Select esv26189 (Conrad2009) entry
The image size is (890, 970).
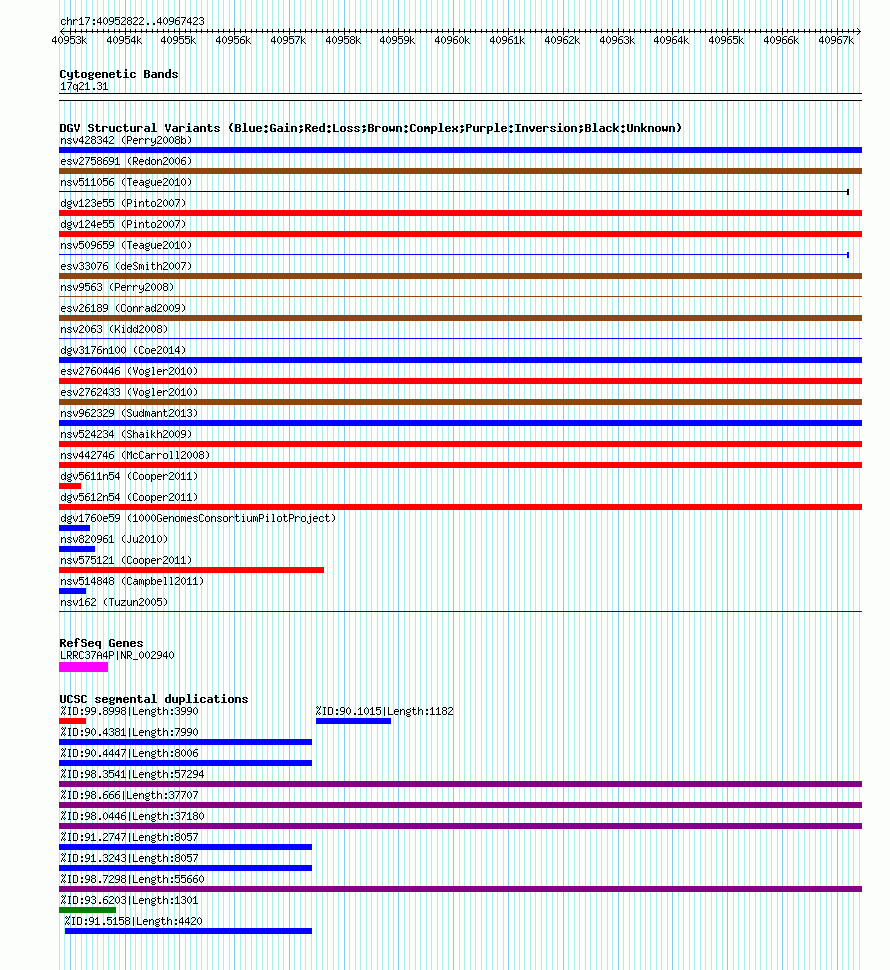123,309
